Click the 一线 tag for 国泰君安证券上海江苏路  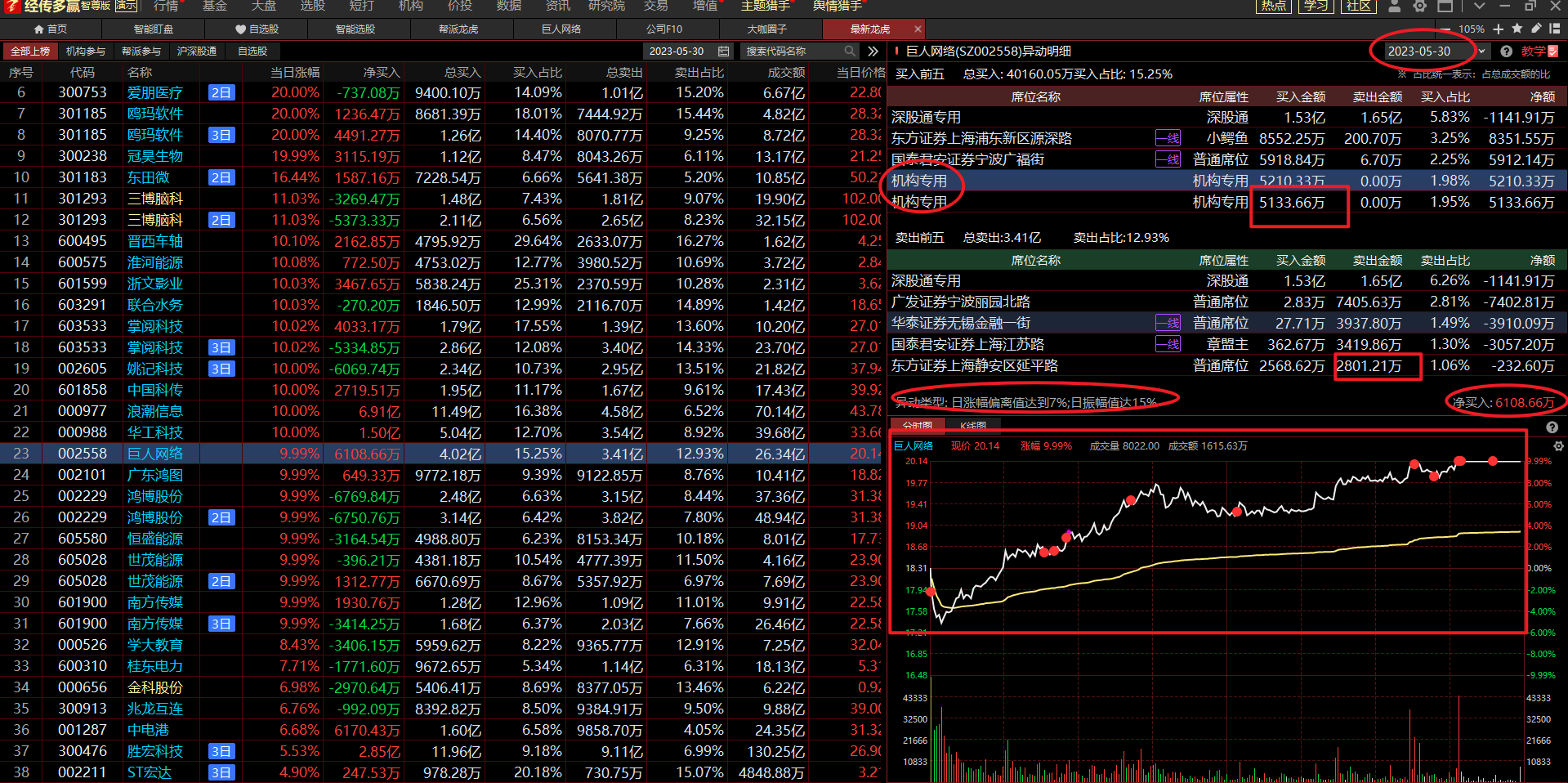coord(1168,344)
